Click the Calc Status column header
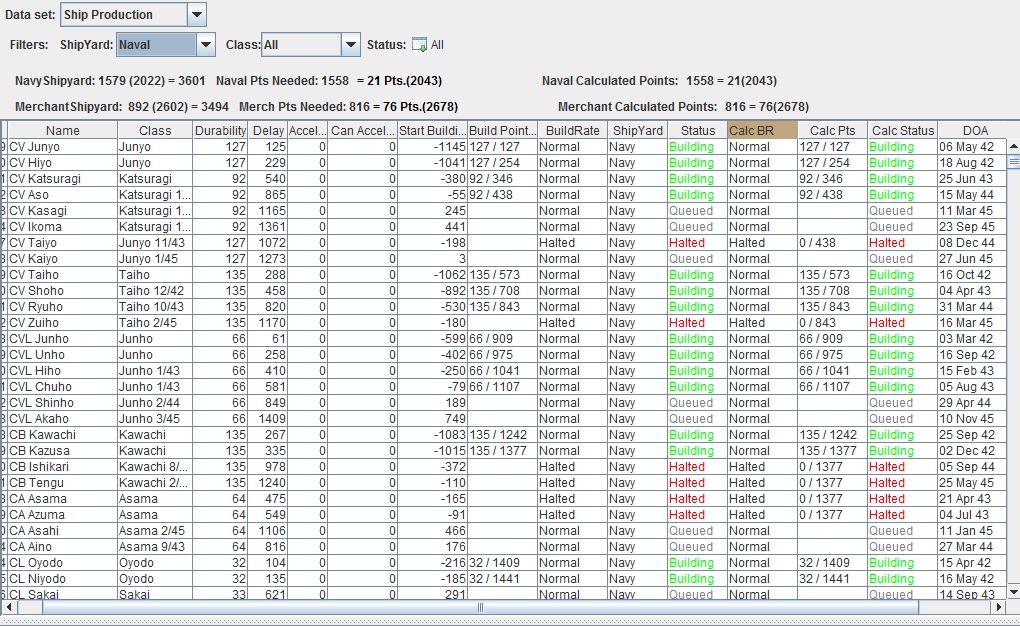 coord(903,130)
